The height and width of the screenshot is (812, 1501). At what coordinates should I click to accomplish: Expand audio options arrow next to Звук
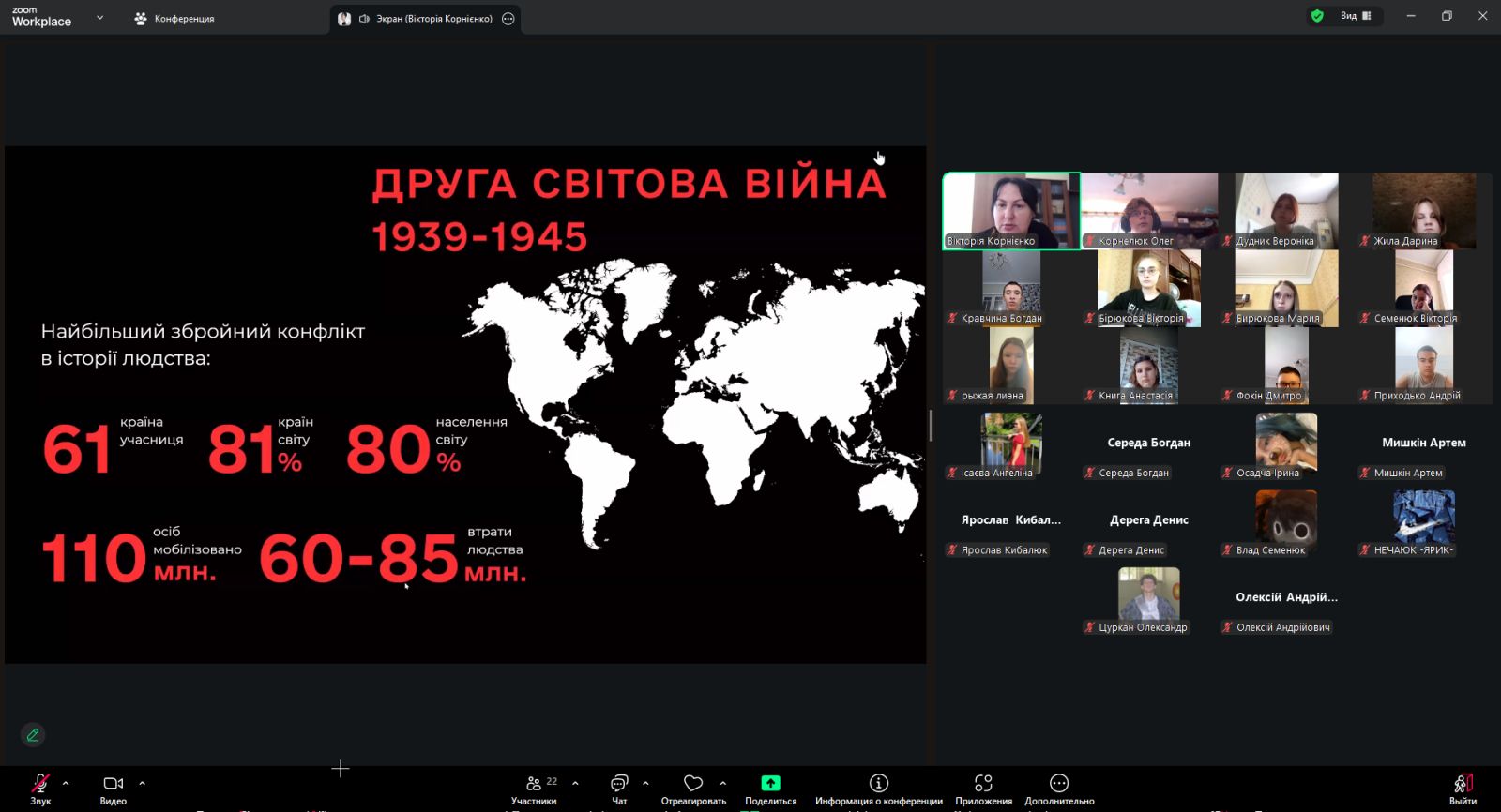[66, 783]
